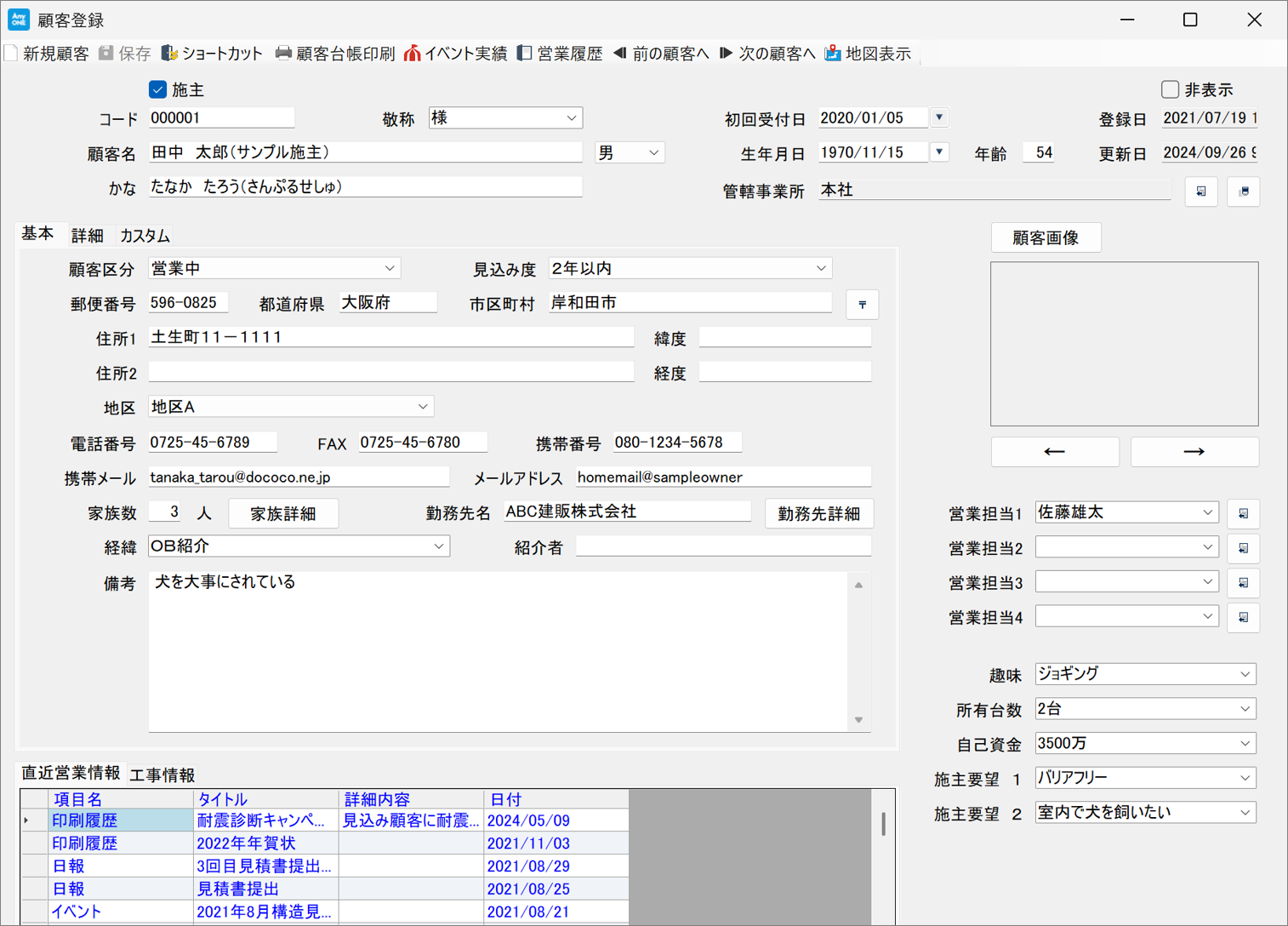The image size is (1288, 926).
Task: Enable the 非表示 checkbox
Action: (1171, 89)
